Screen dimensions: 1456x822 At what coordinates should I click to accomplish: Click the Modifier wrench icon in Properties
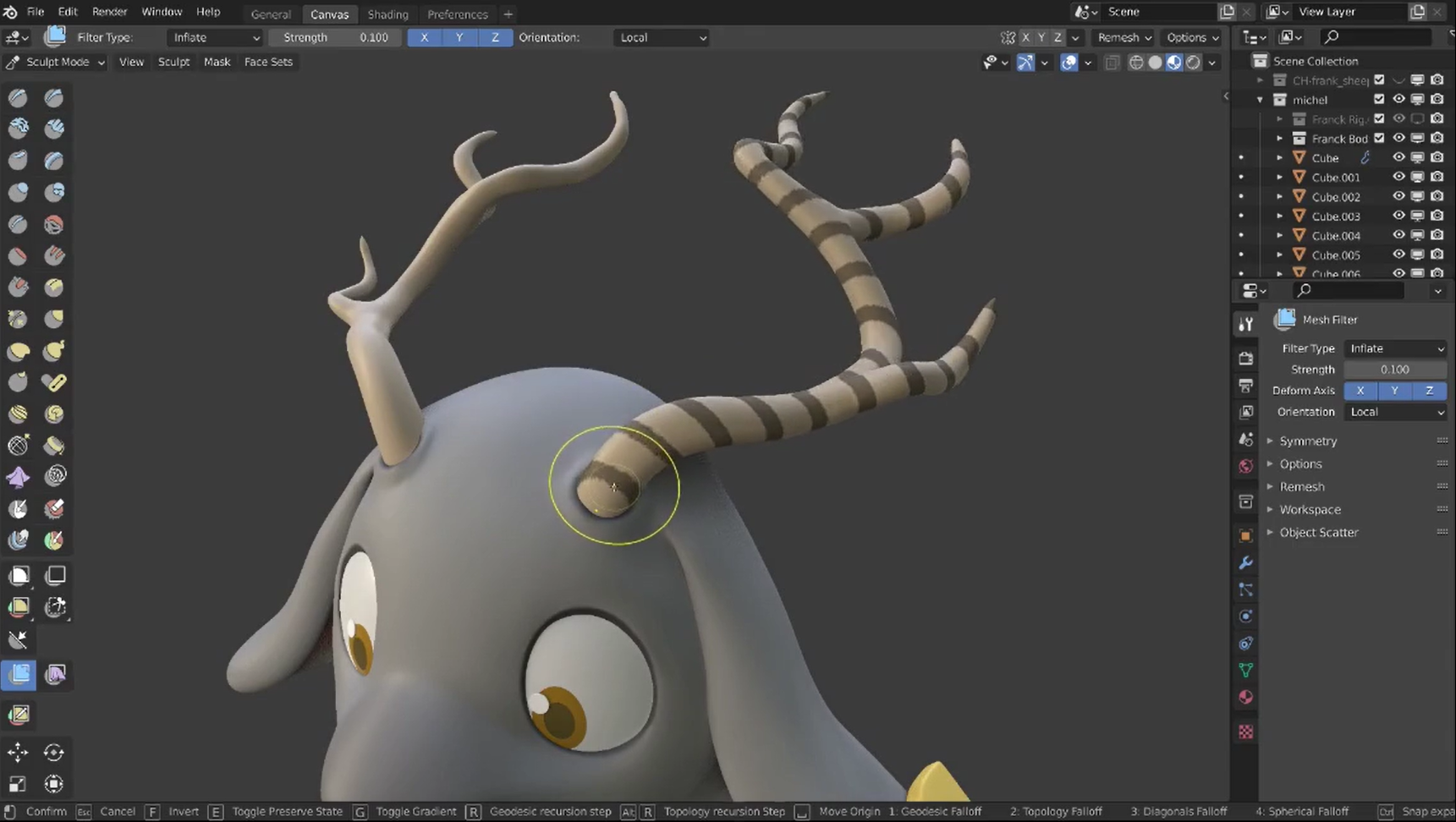pos(1245,562)
